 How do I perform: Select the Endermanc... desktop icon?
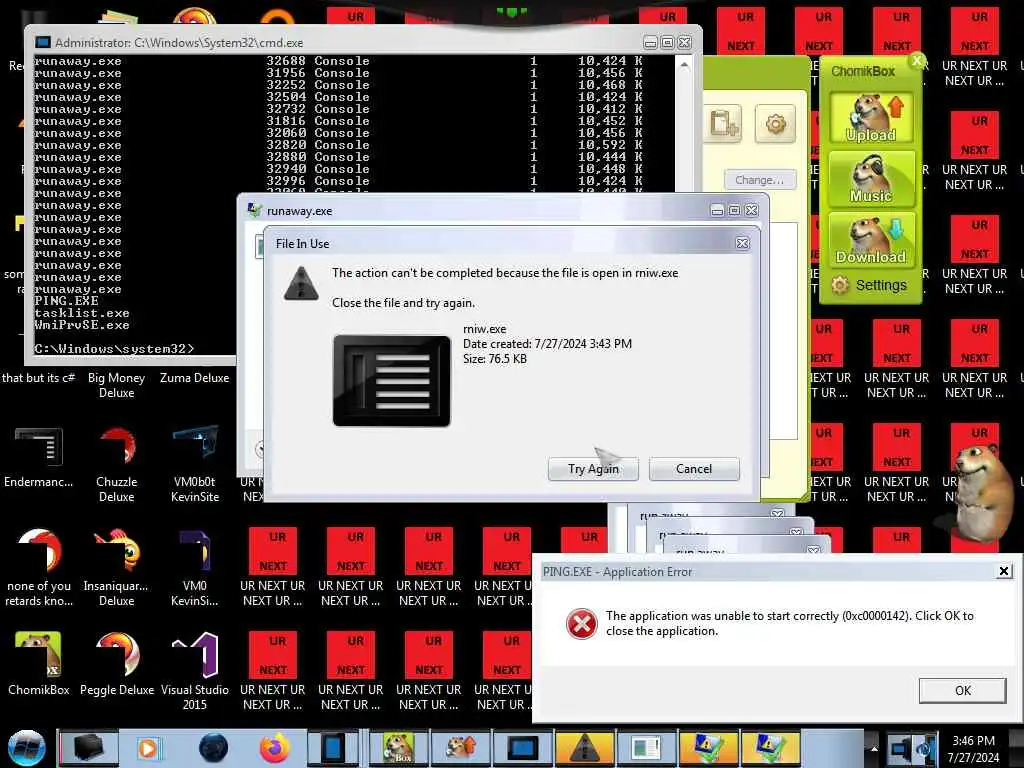point(39,458)
